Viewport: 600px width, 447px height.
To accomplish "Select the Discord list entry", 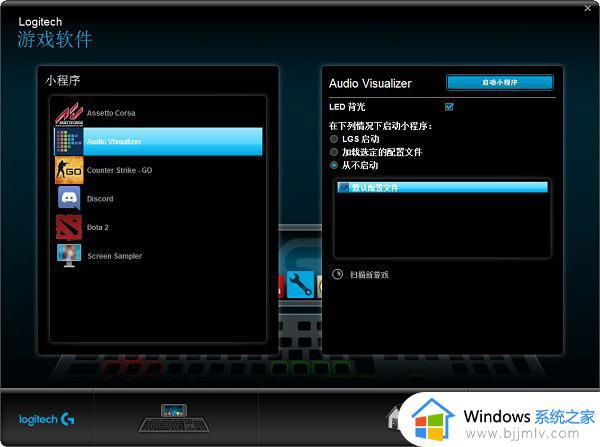I will [x=158, y=199].
